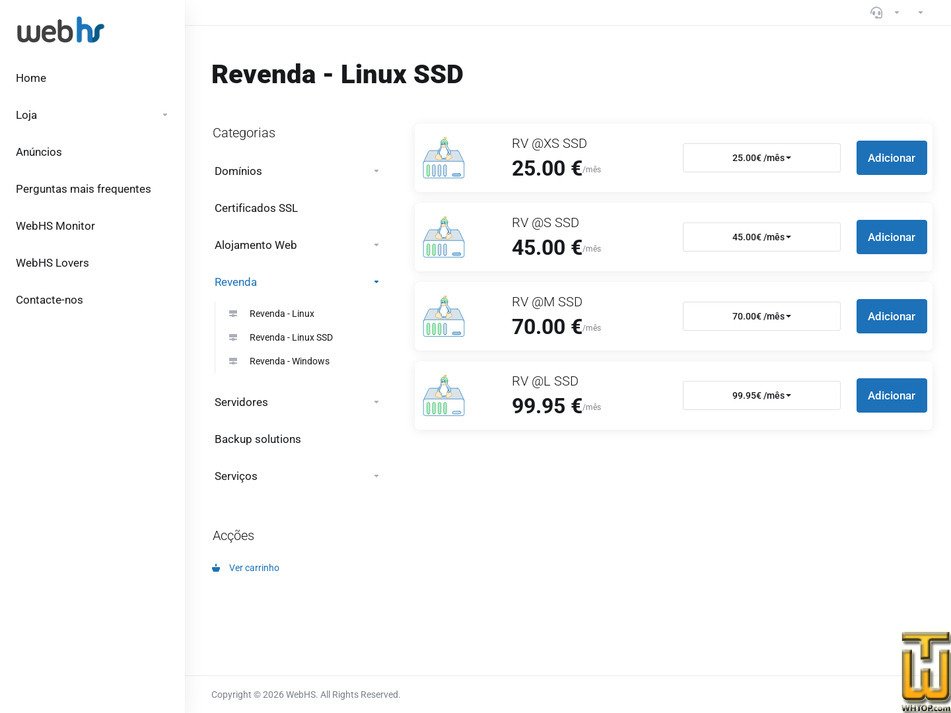
Task: Click the icon beside Revenda - Linux SSD
Action: 233,337
